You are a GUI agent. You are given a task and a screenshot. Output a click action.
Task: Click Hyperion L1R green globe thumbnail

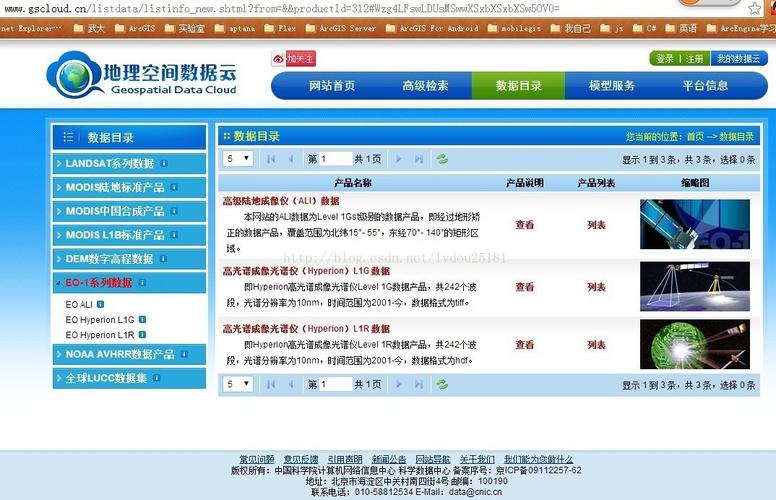click(x=695, y=344)
